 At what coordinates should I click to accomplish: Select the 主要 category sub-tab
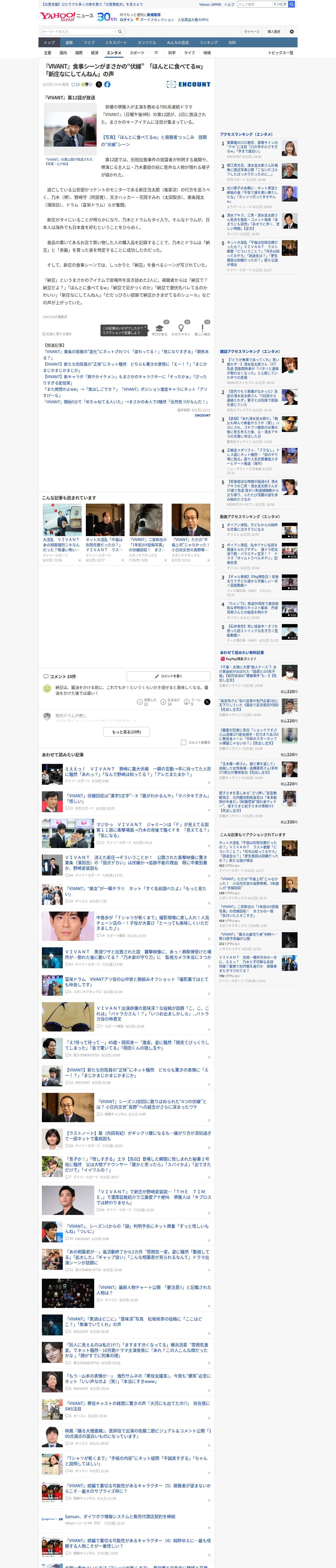coord(48,53)
